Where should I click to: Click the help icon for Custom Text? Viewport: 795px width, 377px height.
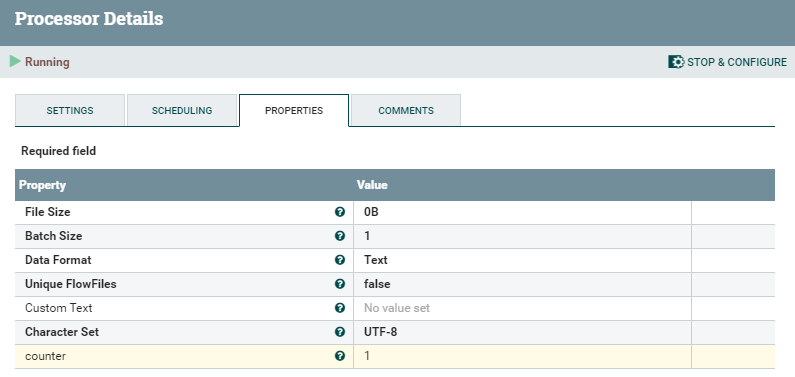340,308
